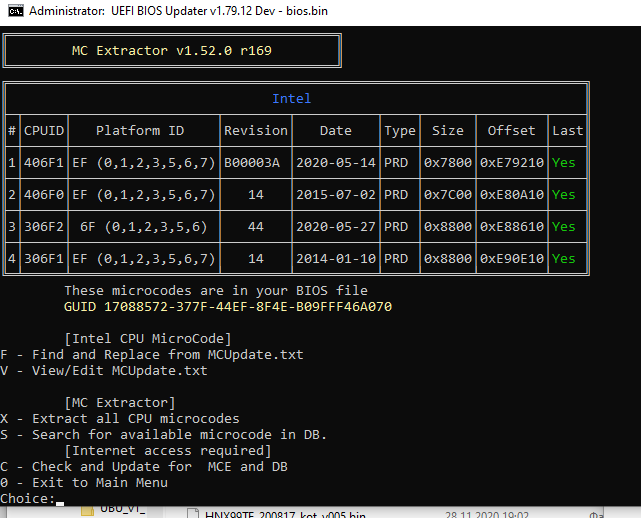Click date '2014-01-10'

336,258
